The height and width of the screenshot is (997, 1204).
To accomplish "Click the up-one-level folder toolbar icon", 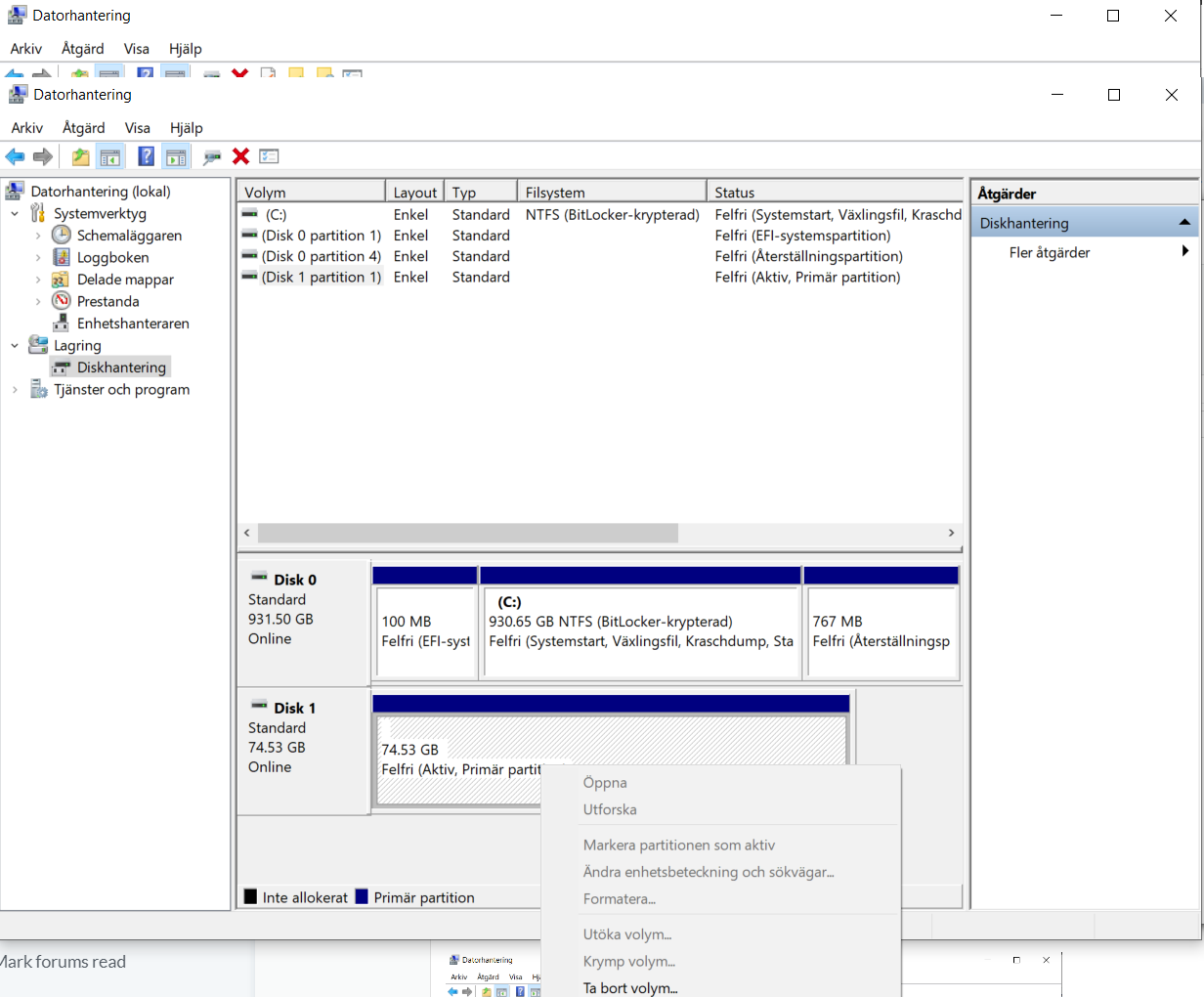I will [80, 156].
